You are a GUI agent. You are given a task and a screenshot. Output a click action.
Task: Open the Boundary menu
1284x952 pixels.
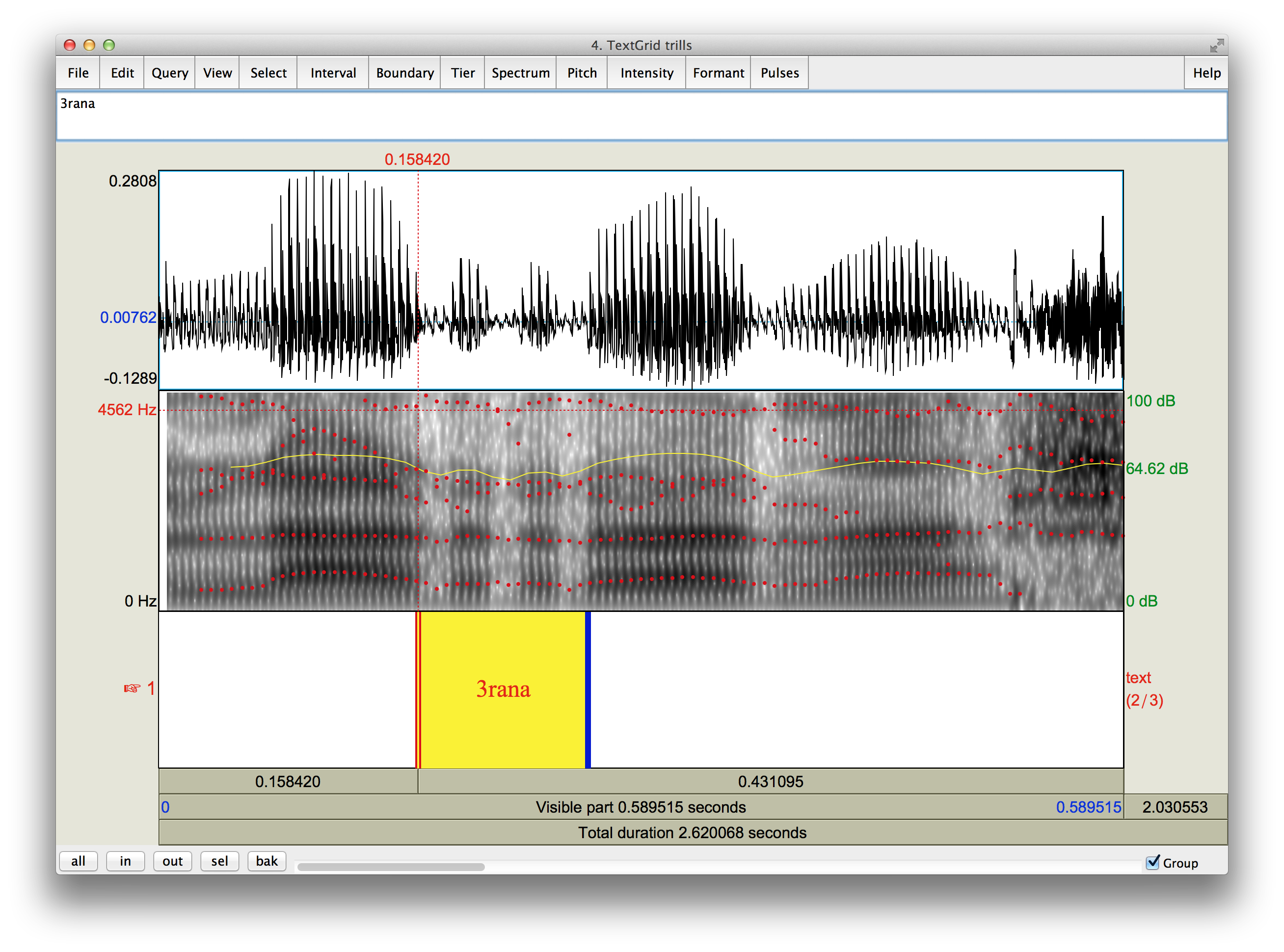[x=404, y=73]
